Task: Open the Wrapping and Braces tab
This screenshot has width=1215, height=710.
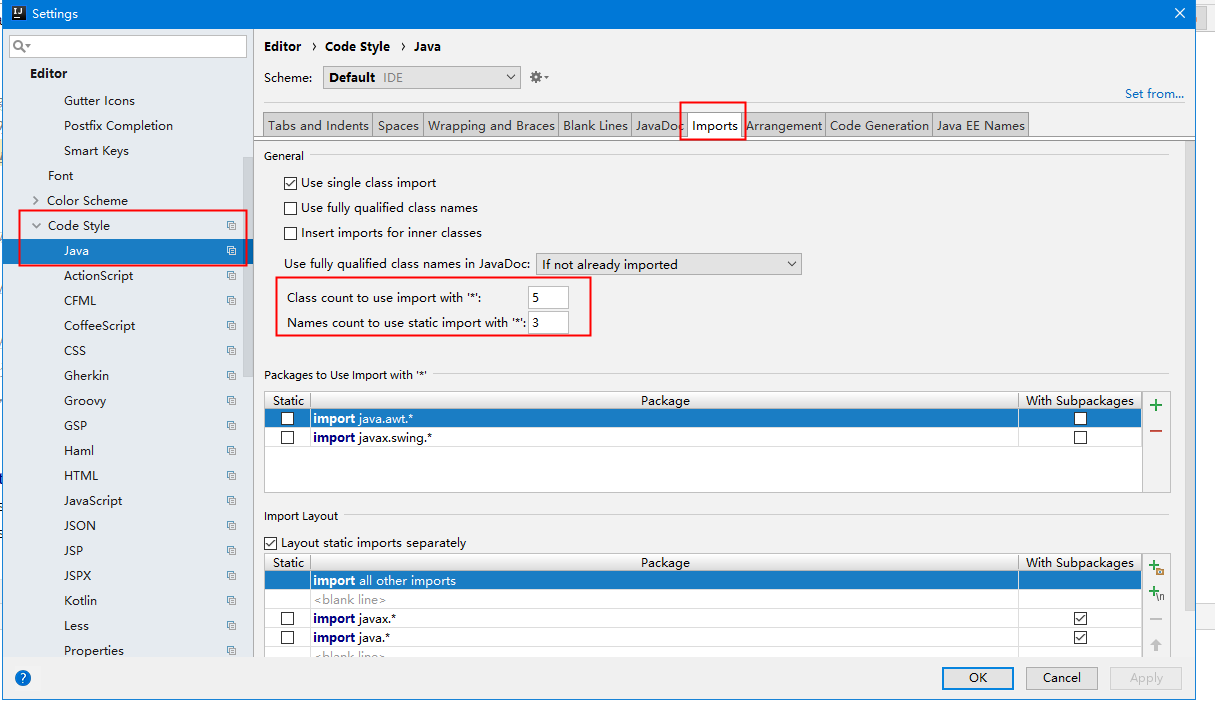Action: pyautogui.click(x=491, y=125)
